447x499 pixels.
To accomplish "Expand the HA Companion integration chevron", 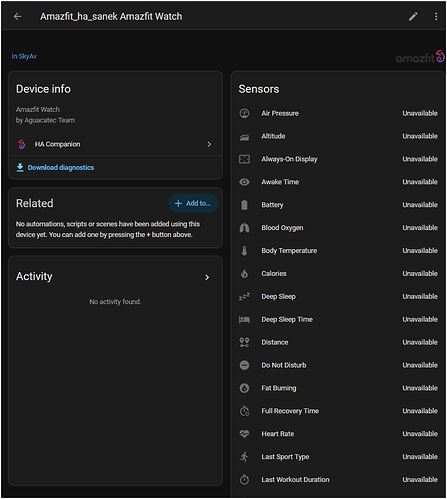I will coord(209,144).
